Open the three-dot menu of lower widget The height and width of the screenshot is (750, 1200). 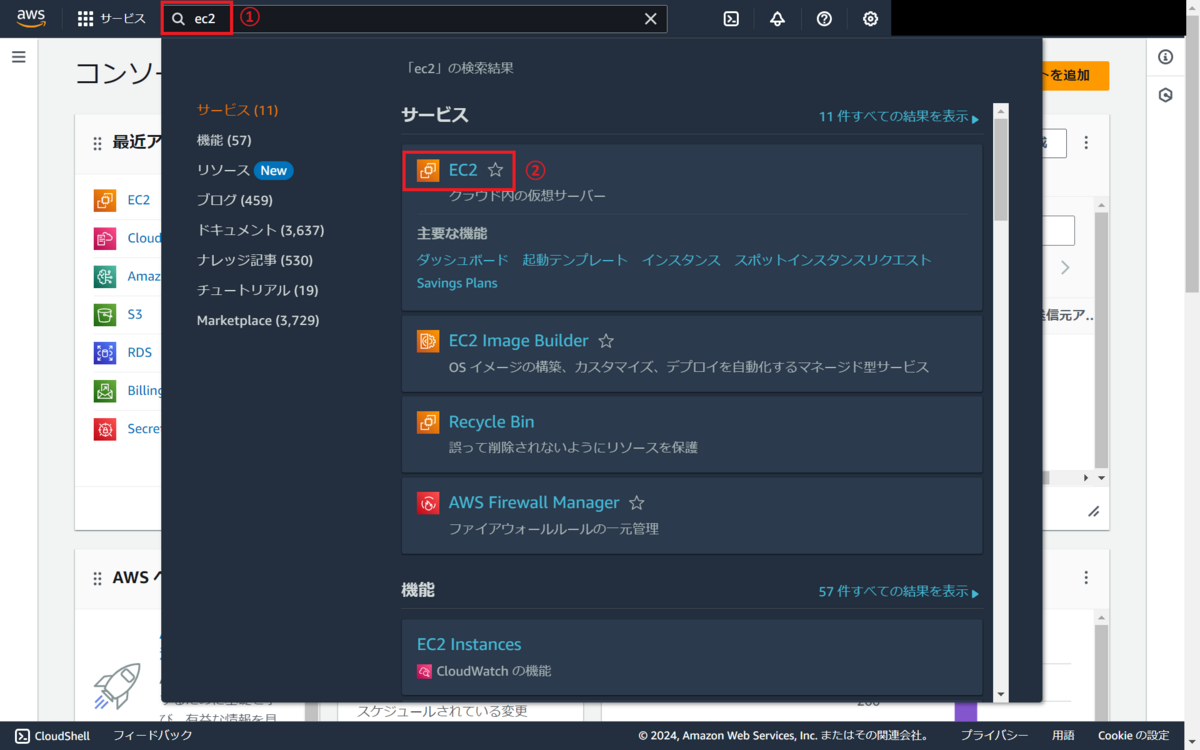point(1087,578)
